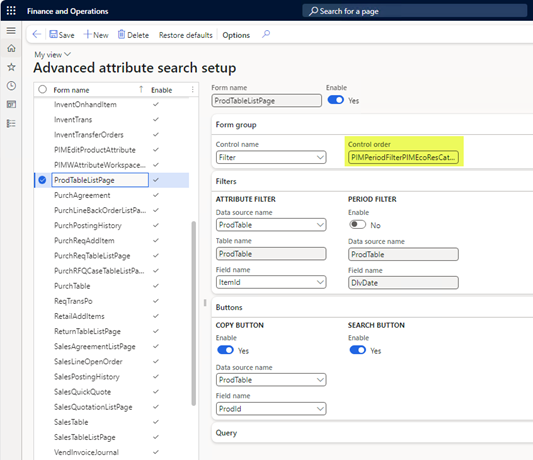Toggle the Copy button Enable switch

pyautogui.click(x=225, y=350)
